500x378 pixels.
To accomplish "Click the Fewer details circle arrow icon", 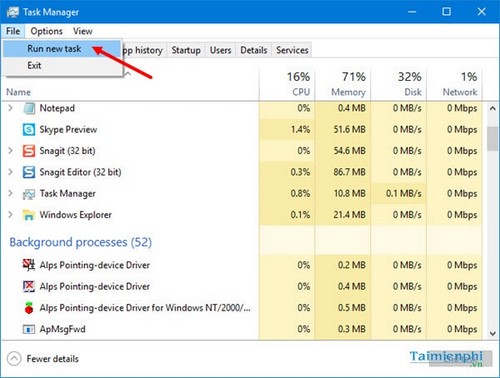I will tap(14, 359).
